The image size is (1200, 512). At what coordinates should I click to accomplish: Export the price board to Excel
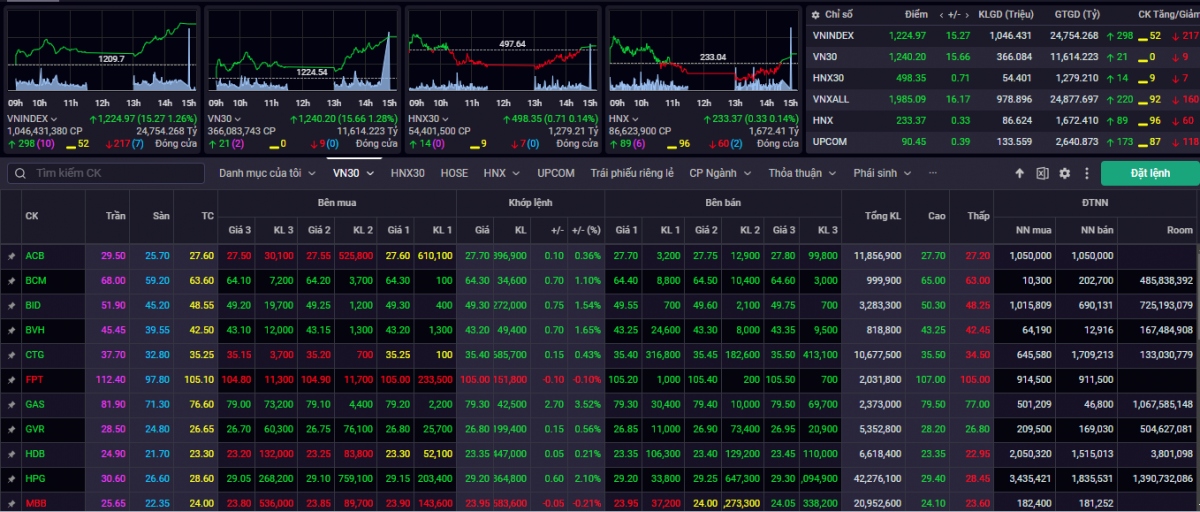point(1042,173)
